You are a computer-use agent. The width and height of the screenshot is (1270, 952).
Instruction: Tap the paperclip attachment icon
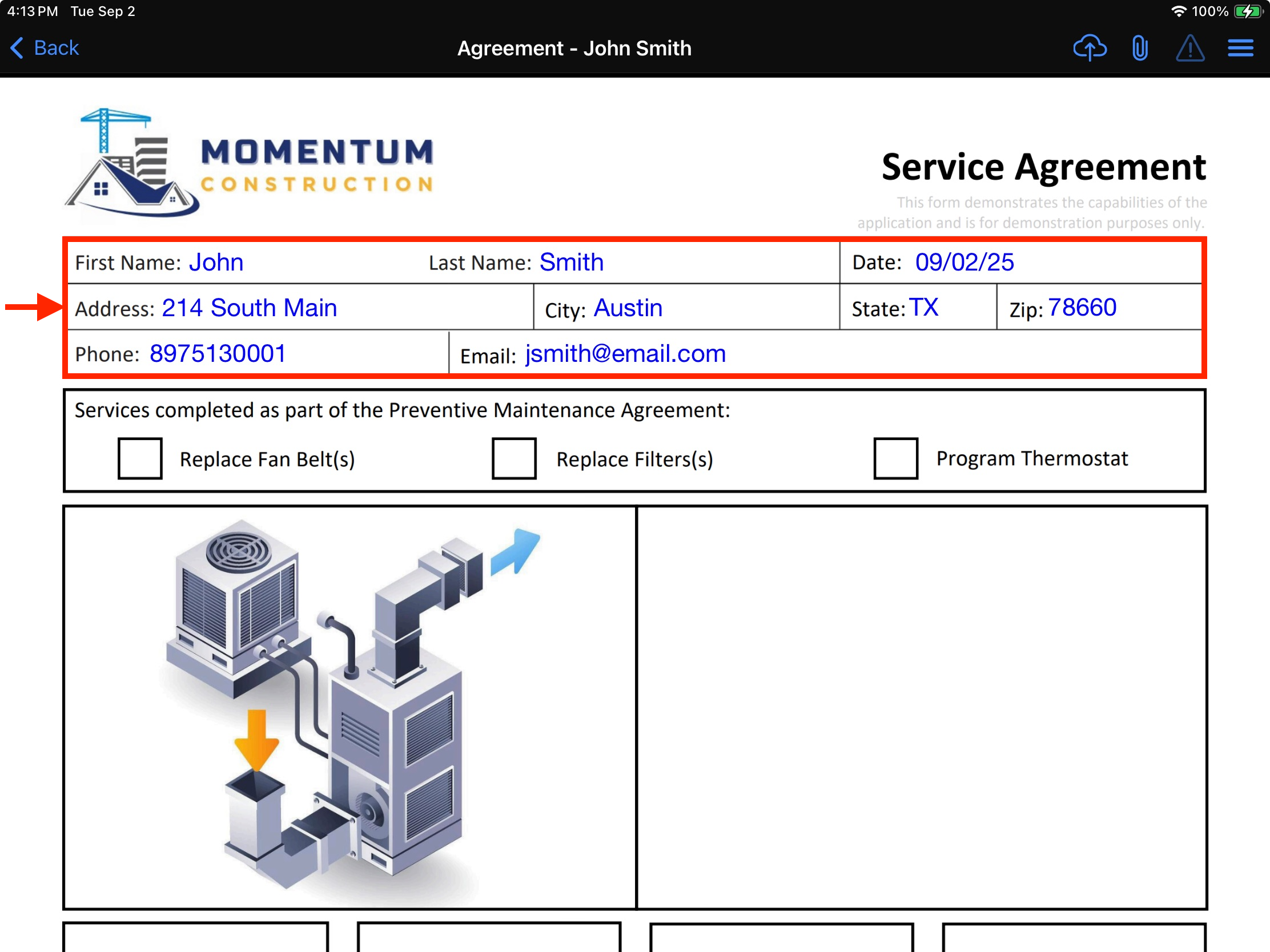1140,47
